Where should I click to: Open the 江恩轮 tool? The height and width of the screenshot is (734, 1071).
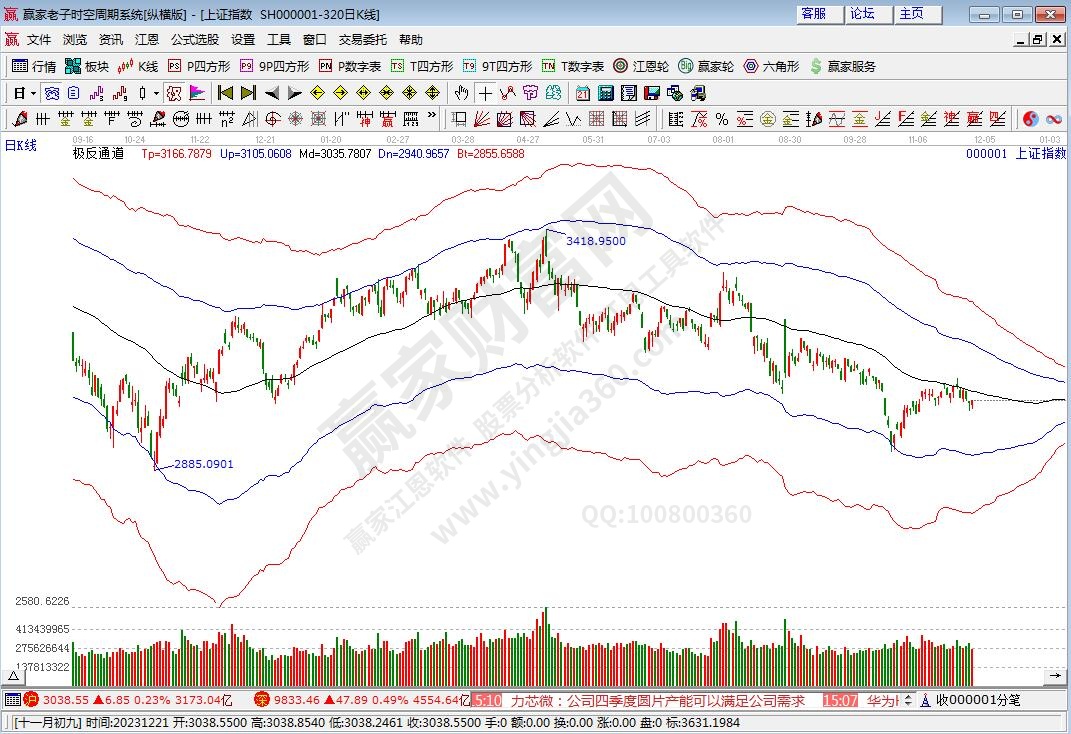(x=641, y=66)
